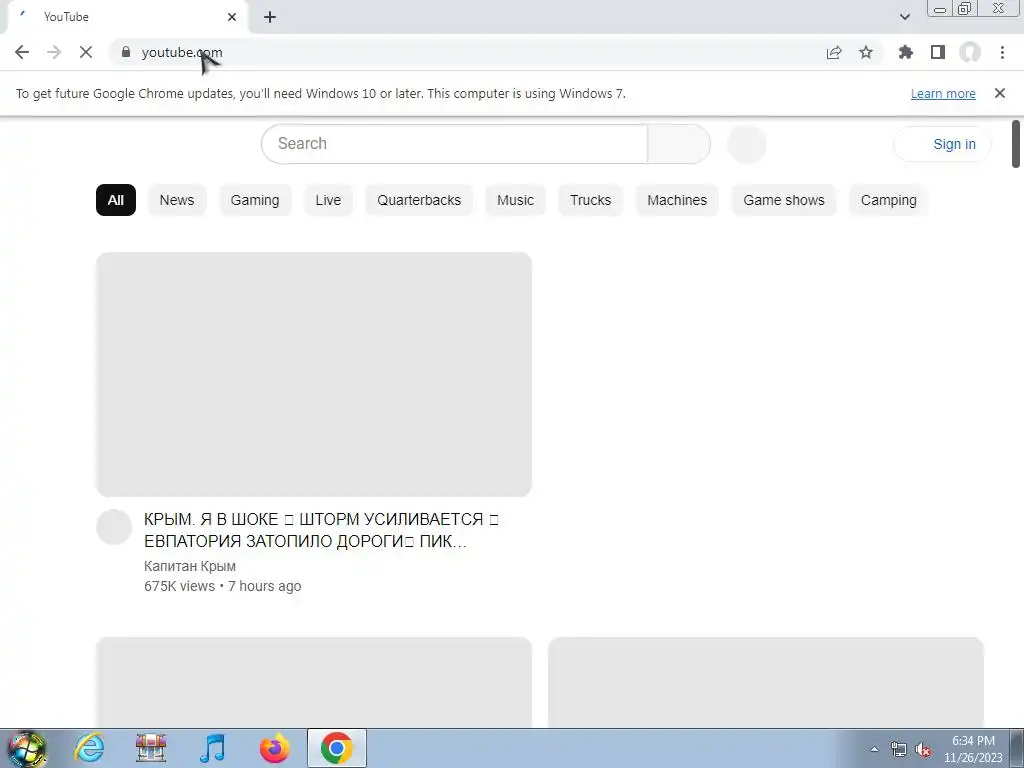This screenshot has width=1024, height=768.
Task: Click the muted volume tray icon
Action: click(923, 749)
